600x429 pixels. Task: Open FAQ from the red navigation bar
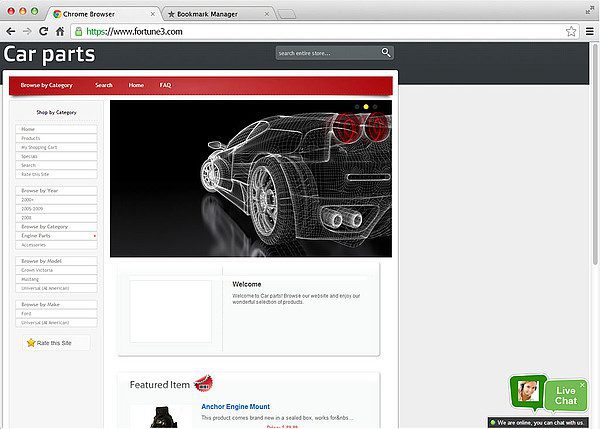pyautogui.click(x=165, y=85)
